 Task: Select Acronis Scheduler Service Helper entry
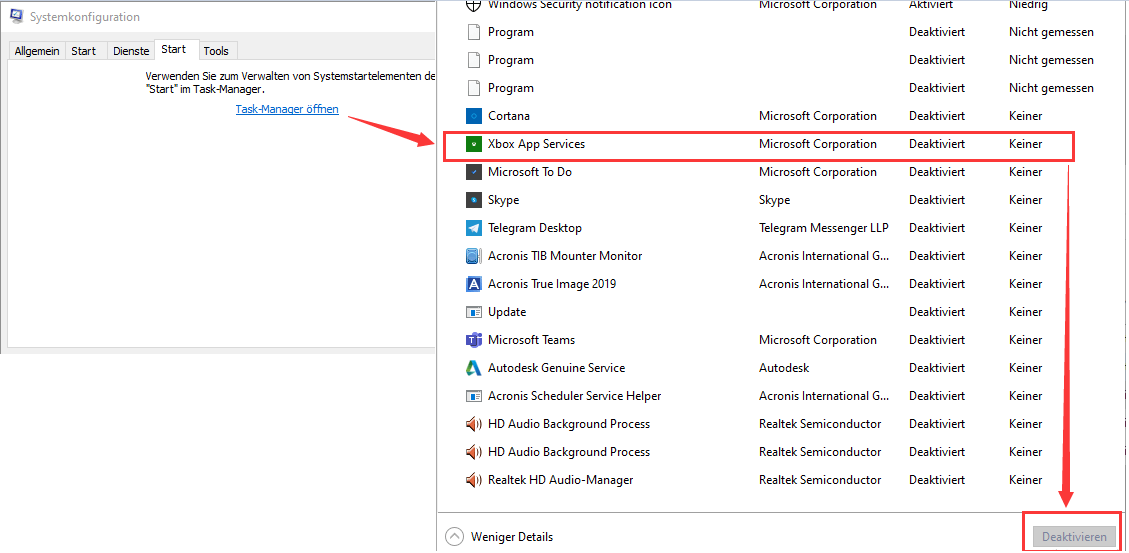[x=575, y=396]
